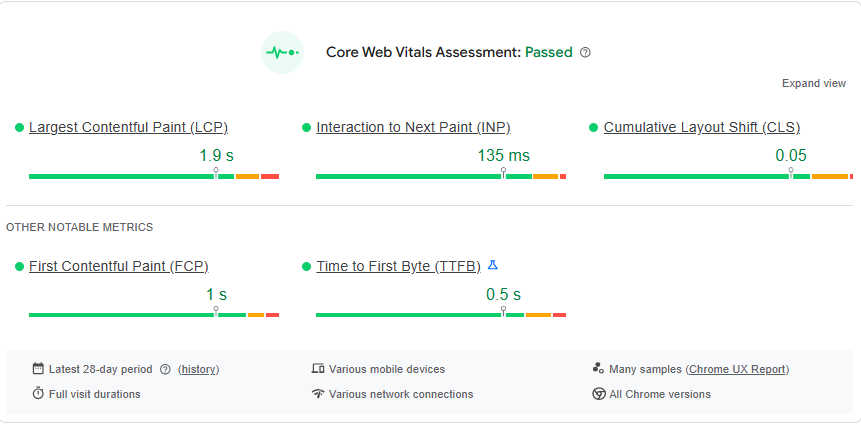Click the LCP distribution bar marker
The image size is (861, 430).
(216, 173)
